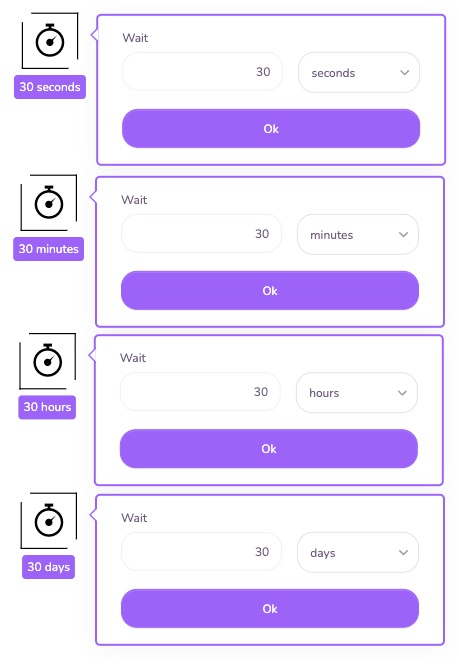Confirm the 30 days wait with Ok

point(270,609)
